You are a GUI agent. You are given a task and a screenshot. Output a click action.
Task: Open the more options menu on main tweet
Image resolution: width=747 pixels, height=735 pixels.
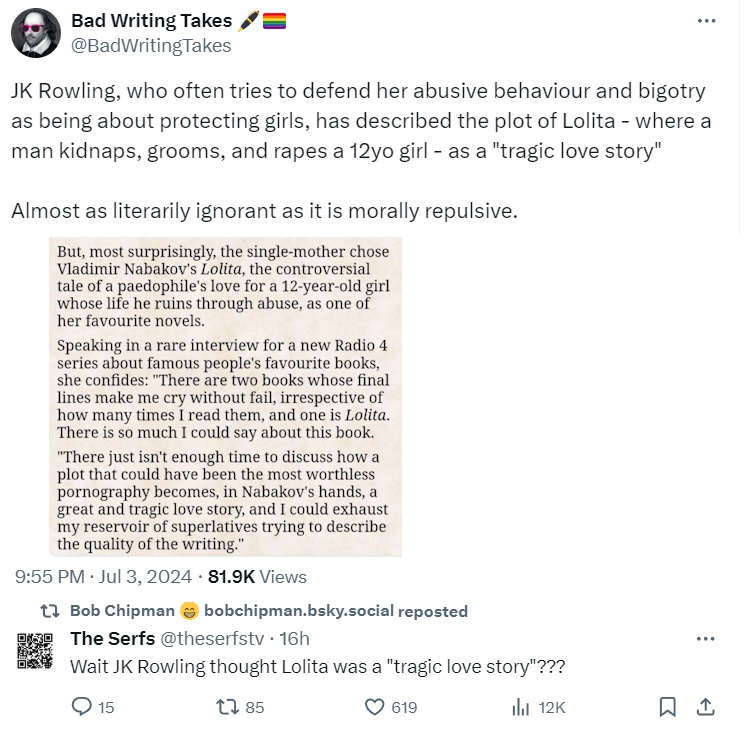[x=706, y=21]
